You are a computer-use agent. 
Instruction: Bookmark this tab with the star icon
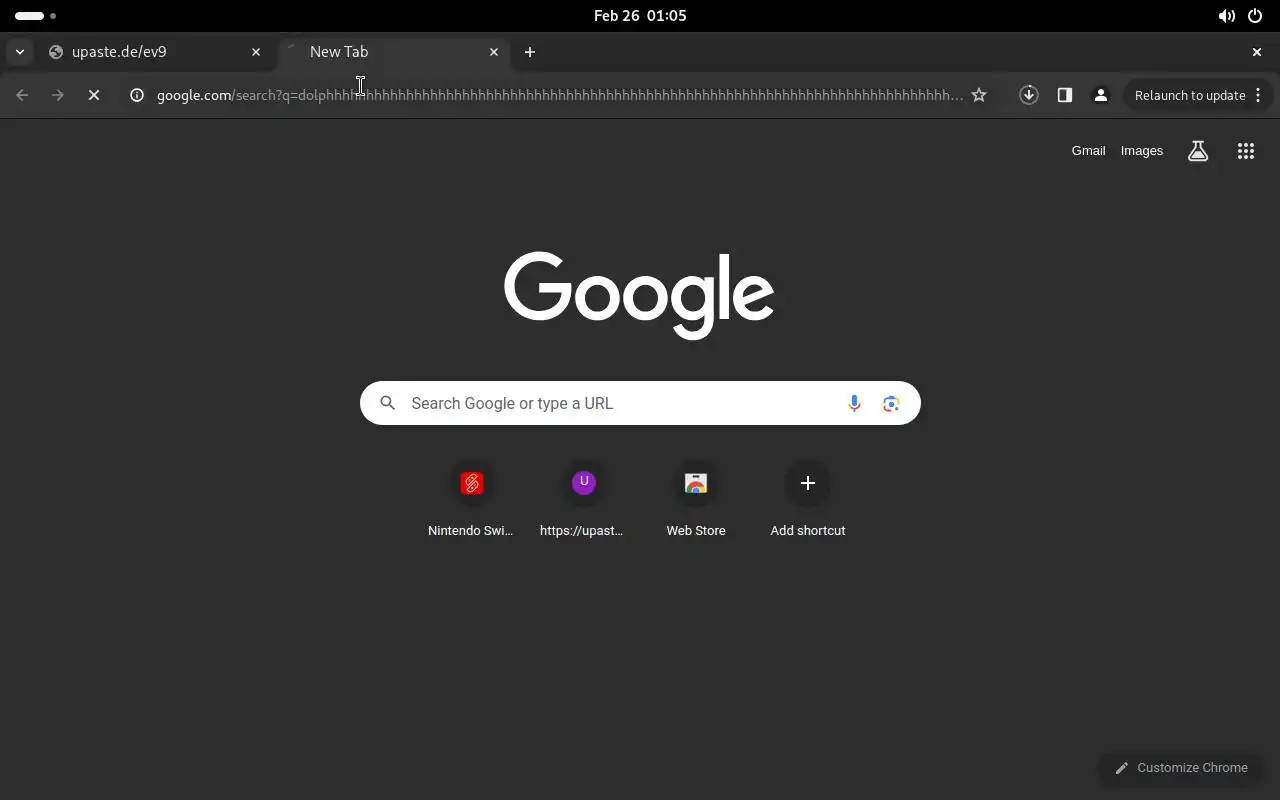point(979,95)
